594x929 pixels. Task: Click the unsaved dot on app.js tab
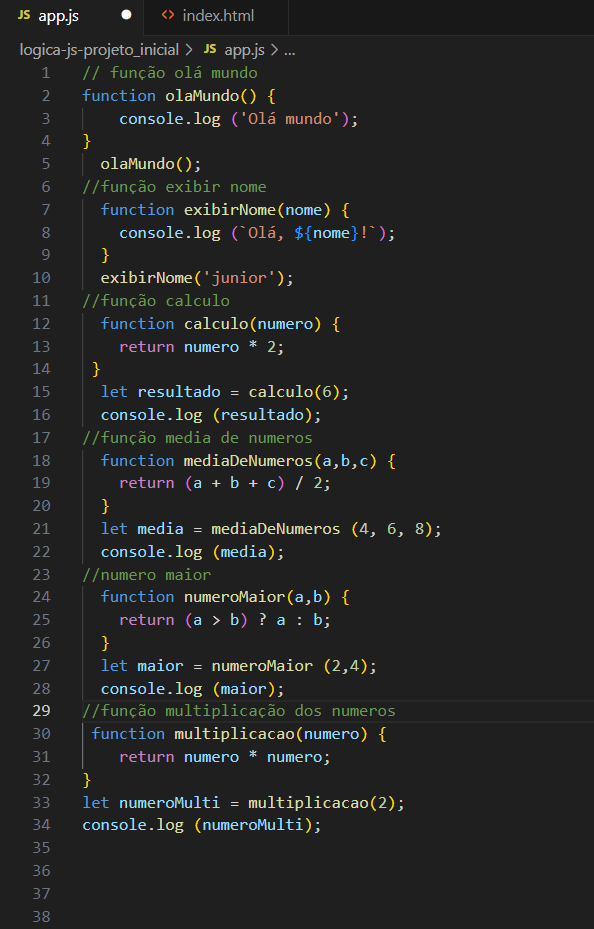click(x=126, y=15)
